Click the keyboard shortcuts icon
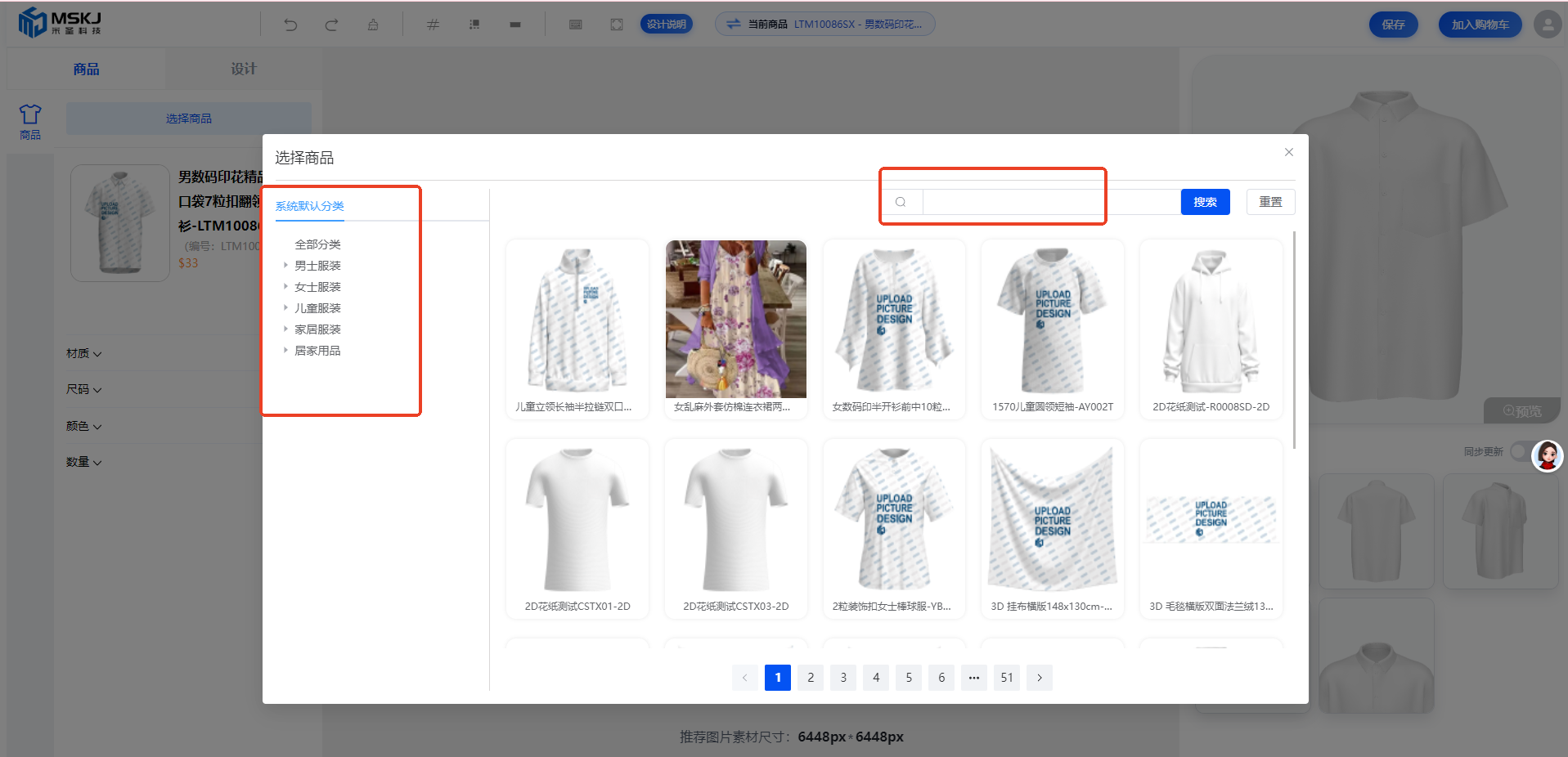 (576, 25)
